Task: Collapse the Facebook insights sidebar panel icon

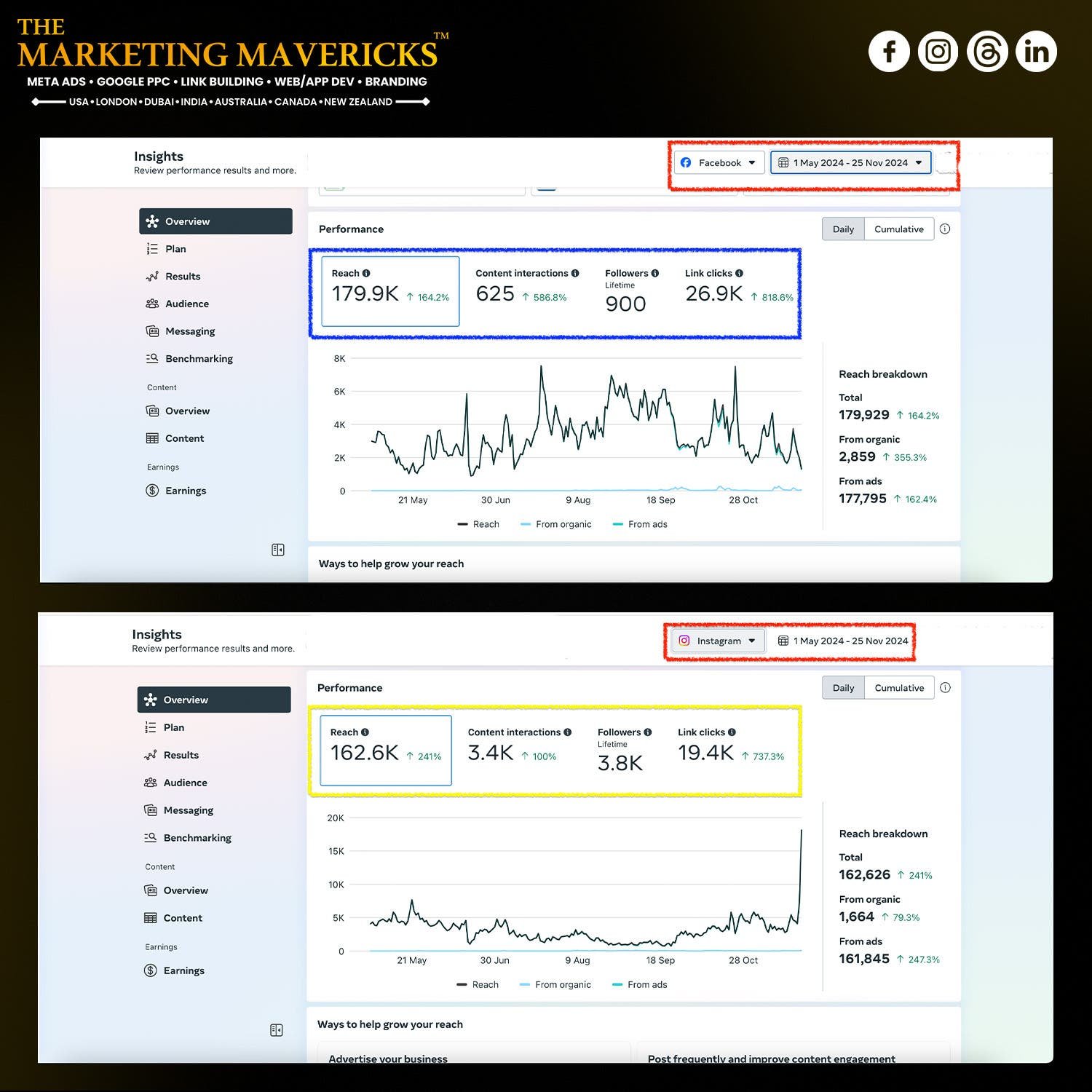Action: [x=278, y=550]
